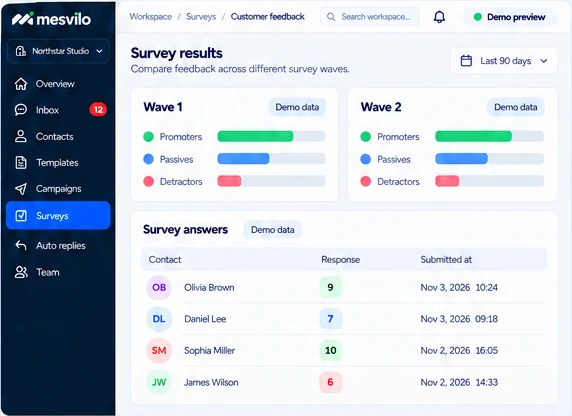The height and width of the screenshot is (416, 572).
Task: Click the Contacts person icon
Action: (x=21, y=136)
